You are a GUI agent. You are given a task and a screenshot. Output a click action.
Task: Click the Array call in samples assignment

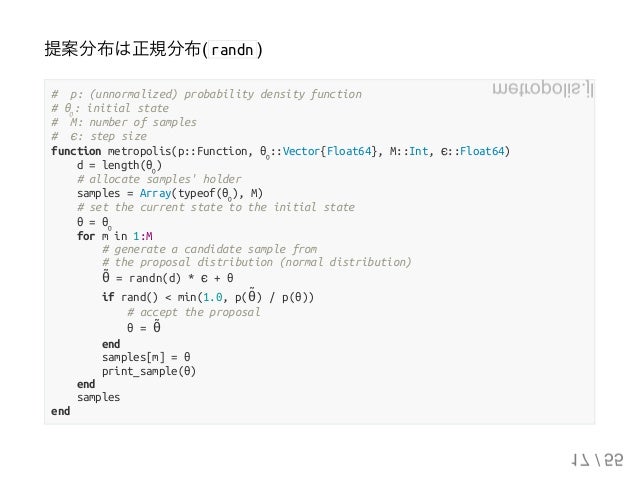(x=155, y=193)
